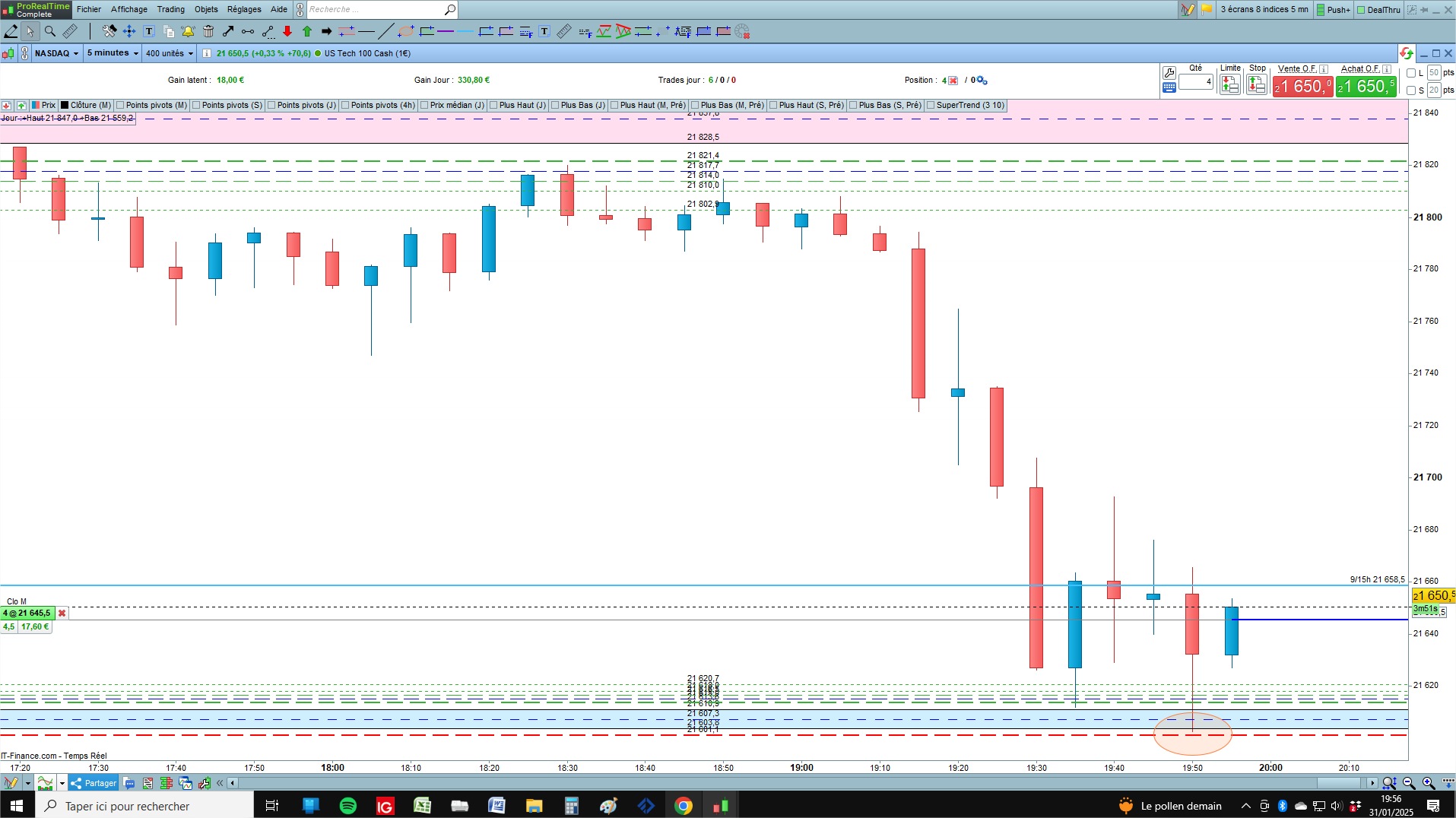The width and height of the screenshot is (1456, 818).
Task: Open trading settings wrench icon
Action: [x=1169, y=73]
